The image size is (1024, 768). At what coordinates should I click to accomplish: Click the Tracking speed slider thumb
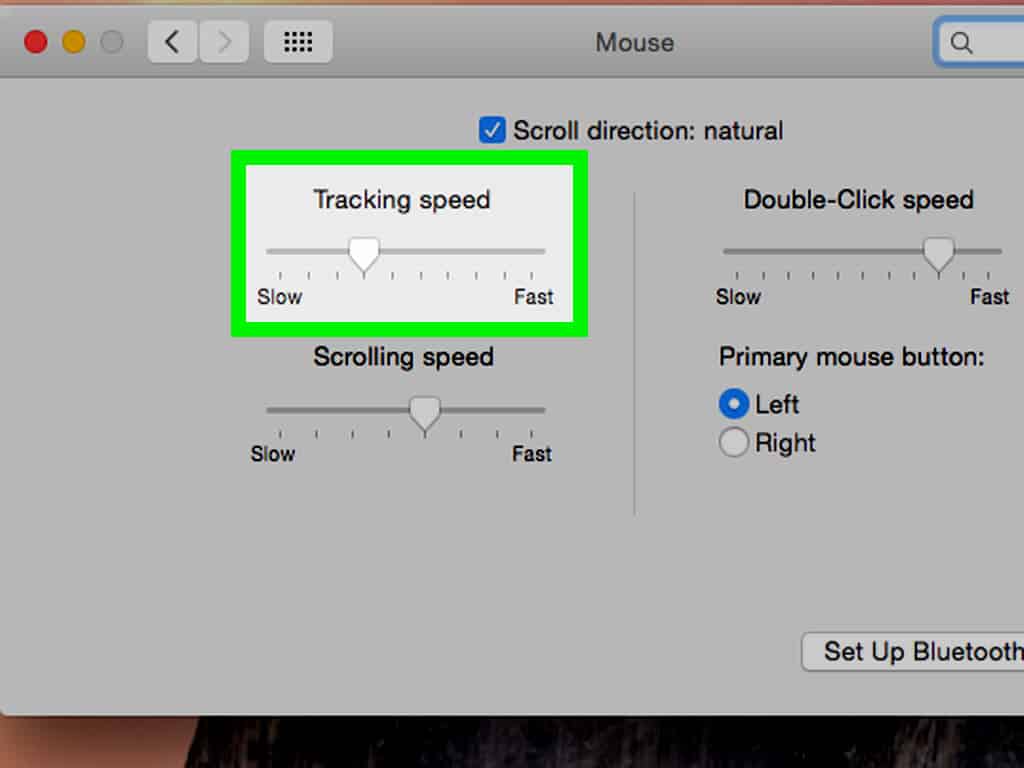coord(364,255)
